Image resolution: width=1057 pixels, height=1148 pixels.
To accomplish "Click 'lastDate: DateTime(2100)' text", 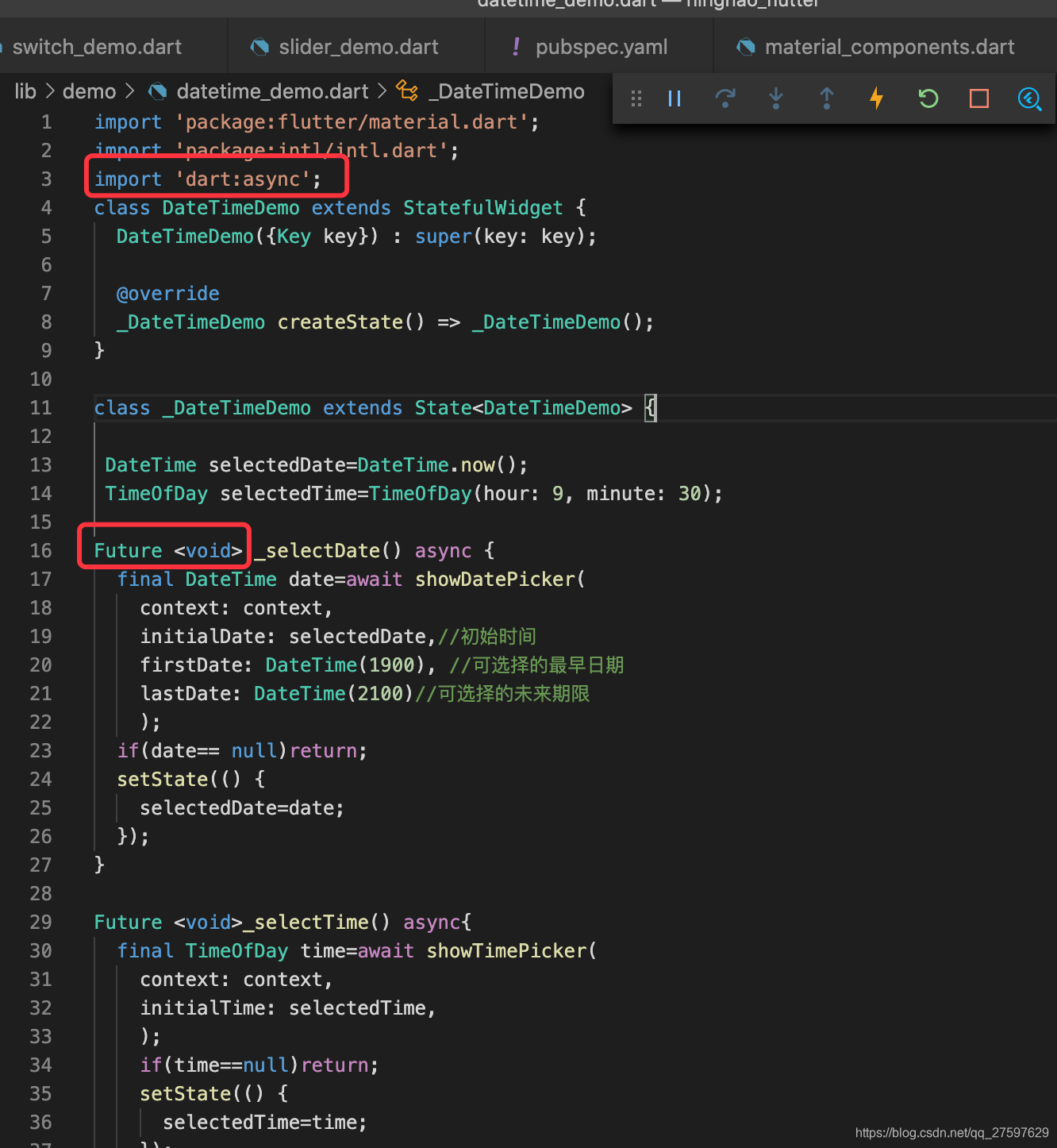I will 277,694.
